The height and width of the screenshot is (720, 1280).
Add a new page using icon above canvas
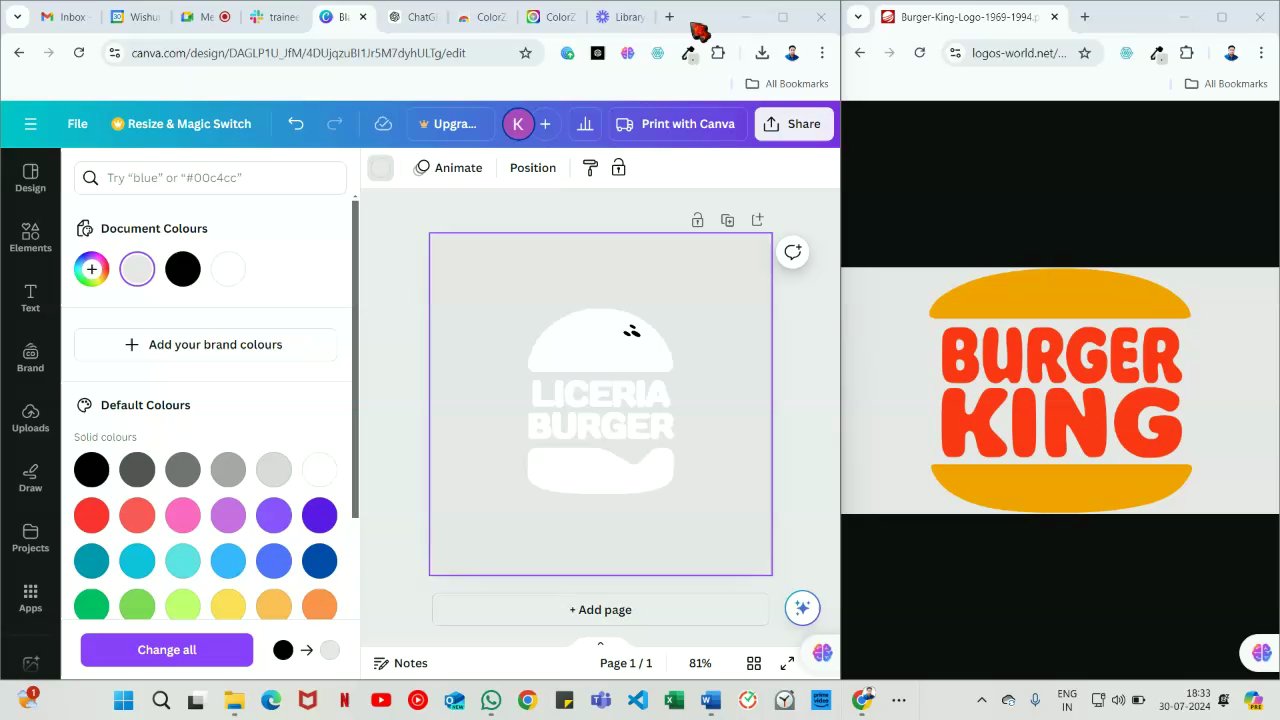(757, 220)
